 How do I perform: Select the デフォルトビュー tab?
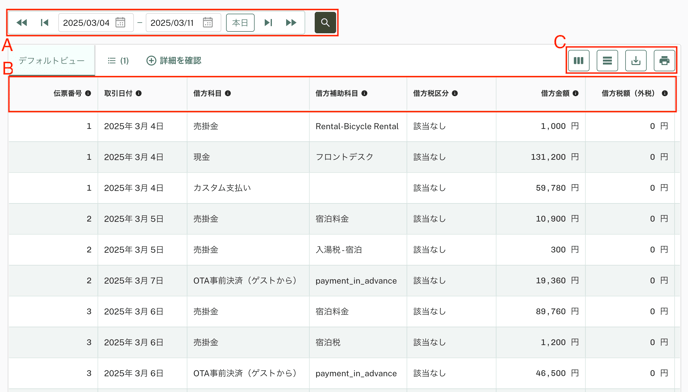point(52,61)
